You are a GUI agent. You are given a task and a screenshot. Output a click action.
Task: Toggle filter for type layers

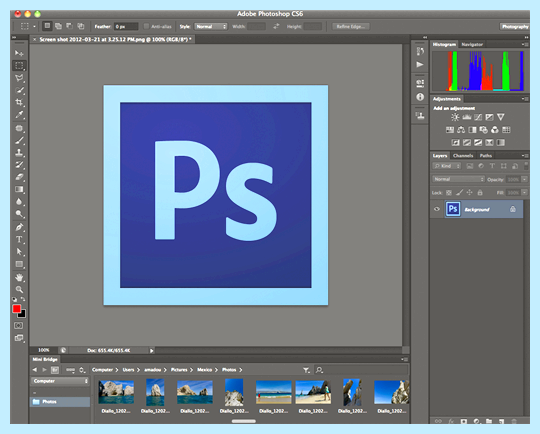[492, 166]
